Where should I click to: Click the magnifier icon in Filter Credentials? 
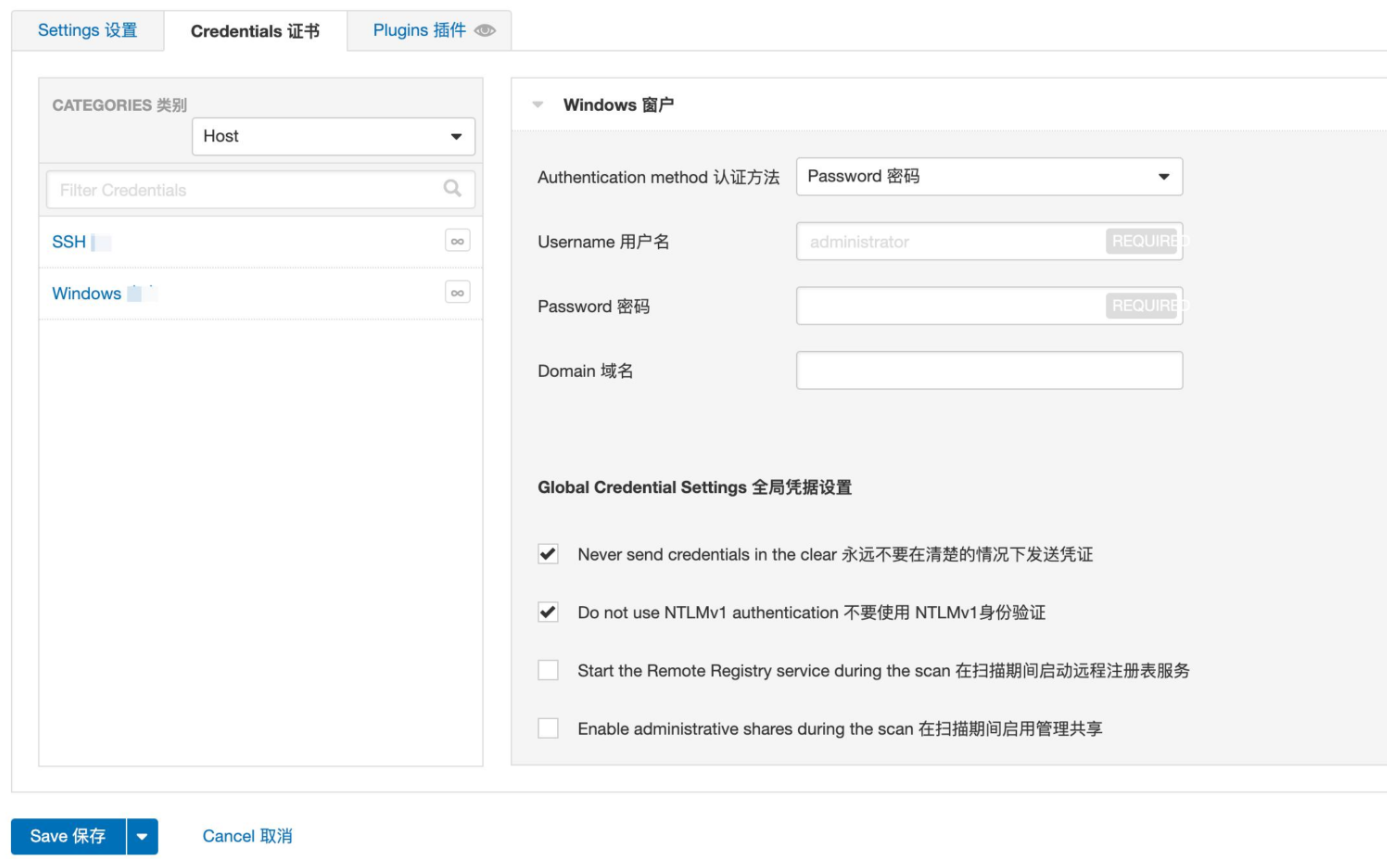pos(452,189)
